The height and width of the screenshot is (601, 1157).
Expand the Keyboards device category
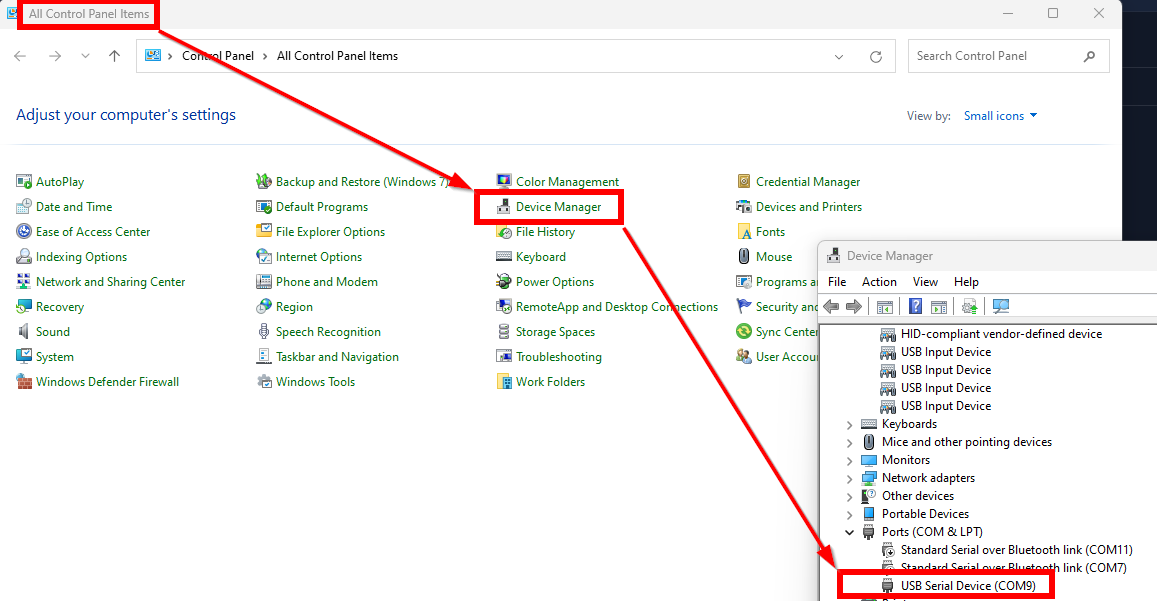850,425
